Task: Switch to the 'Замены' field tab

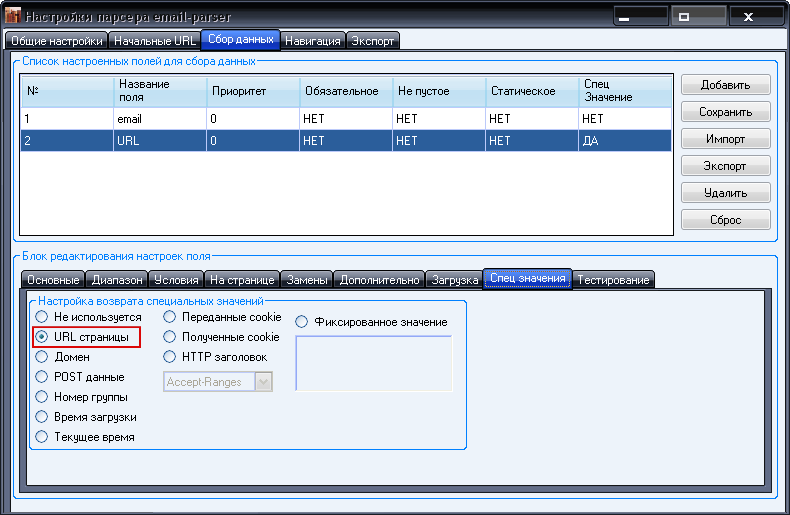Action: 304,279
